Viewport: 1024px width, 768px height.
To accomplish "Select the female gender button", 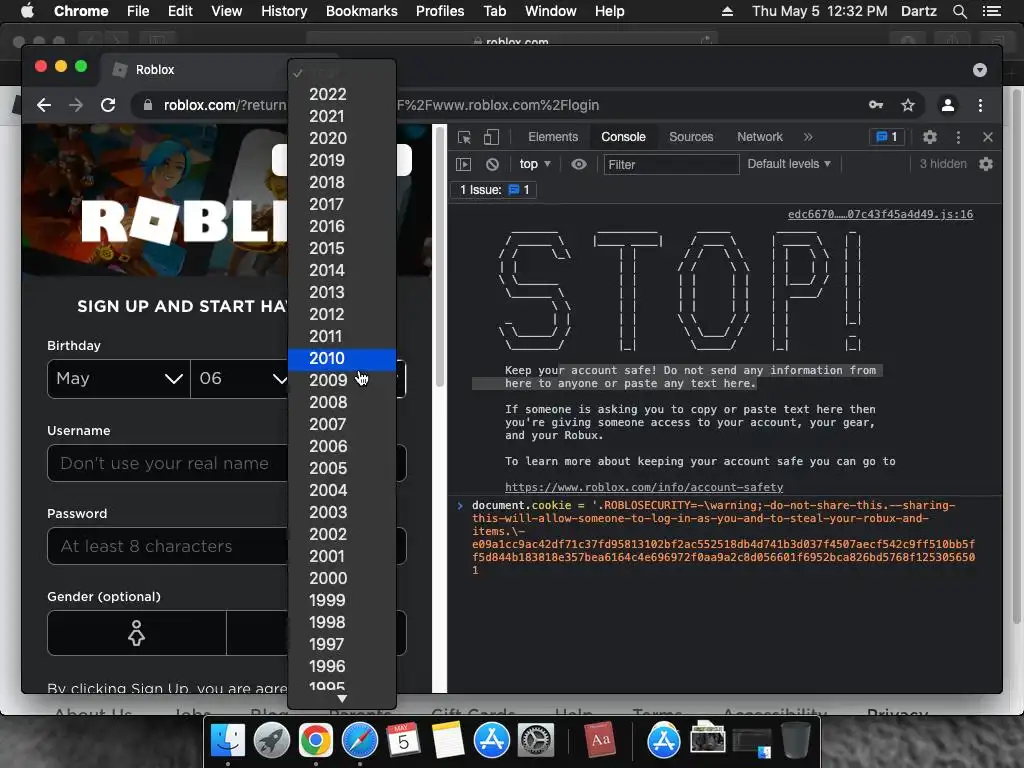I will pyautogui.click(x=136, y=633).
